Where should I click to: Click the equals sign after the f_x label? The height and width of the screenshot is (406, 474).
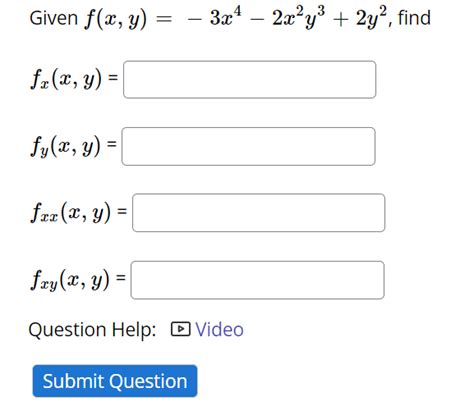click(x=113, y=78)
